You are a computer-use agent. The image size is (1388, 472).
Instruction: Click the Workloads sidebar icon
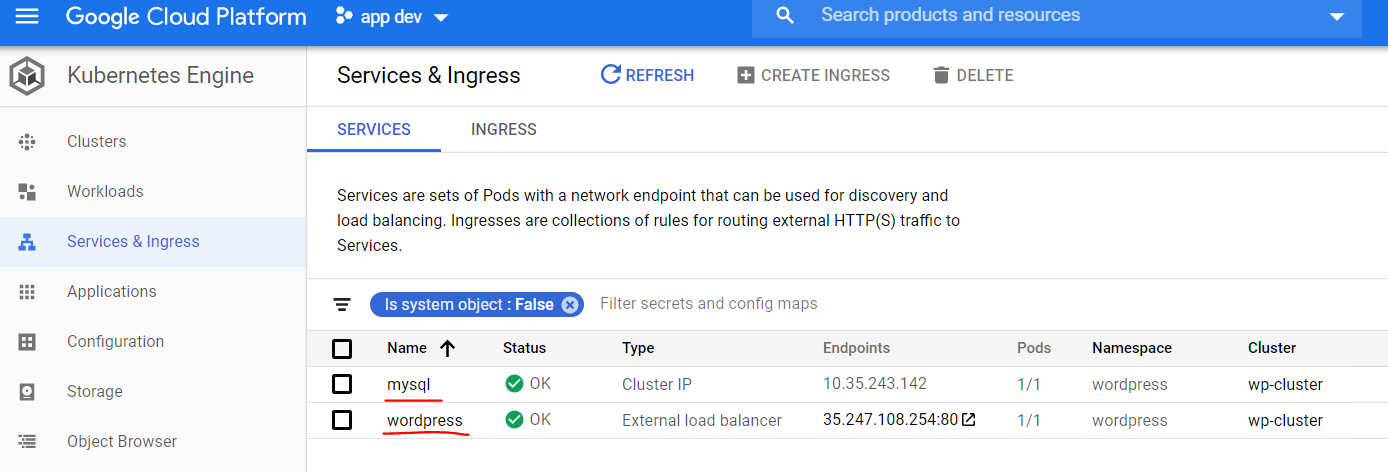[27, 192]
